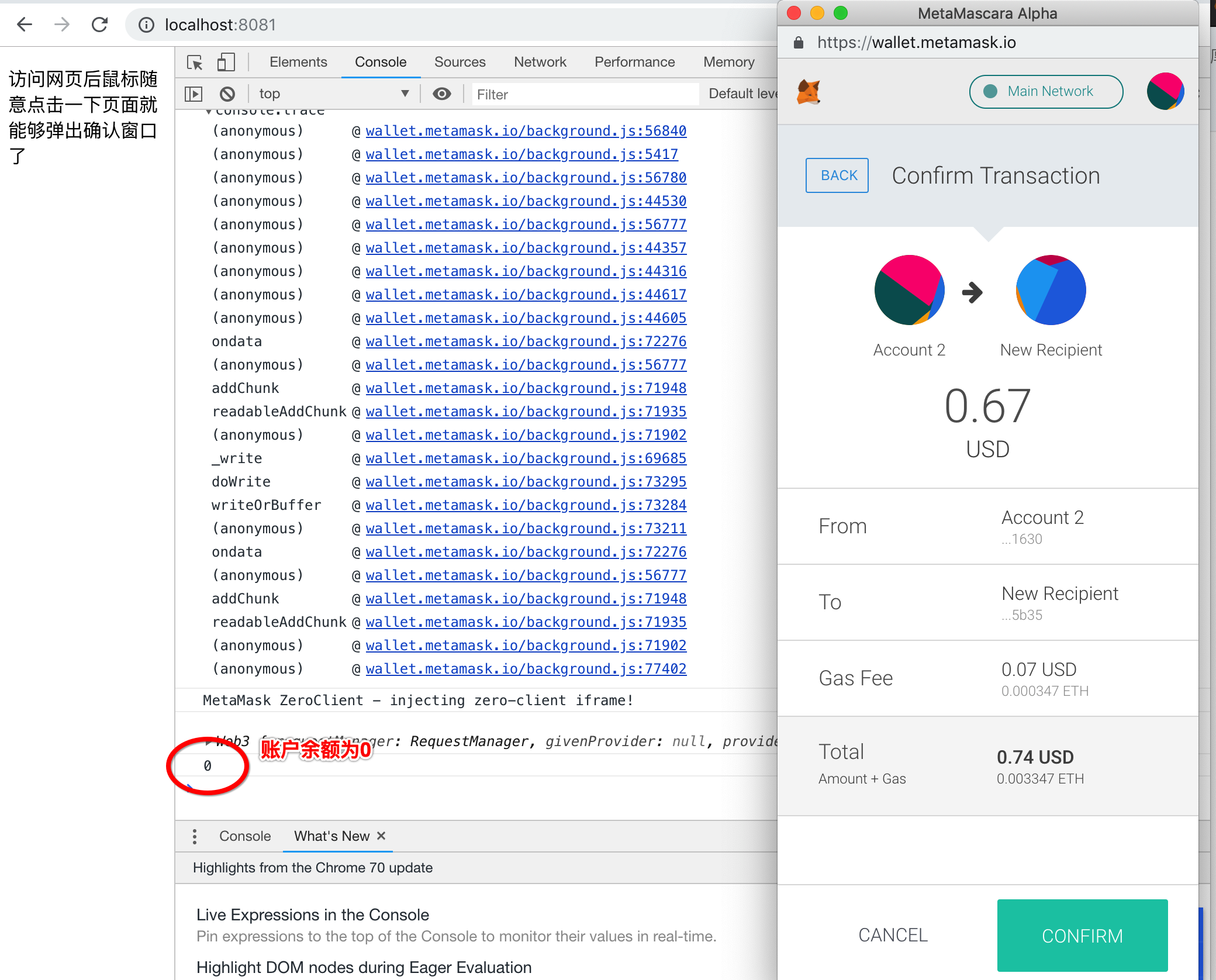Image resolution: width=1216 pixels, height=980 pixels.
Task: Open the background.js:56780 link
Action: tap(526, 178)
